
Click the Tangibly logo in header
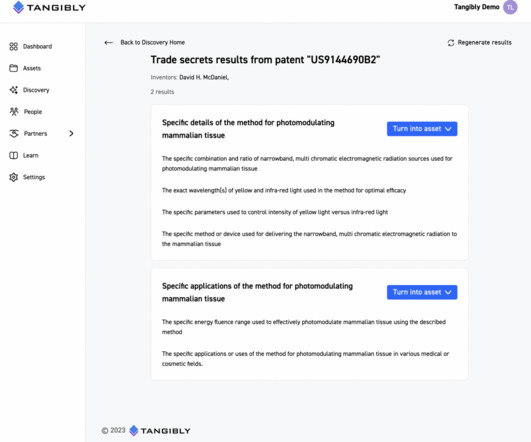49,7
